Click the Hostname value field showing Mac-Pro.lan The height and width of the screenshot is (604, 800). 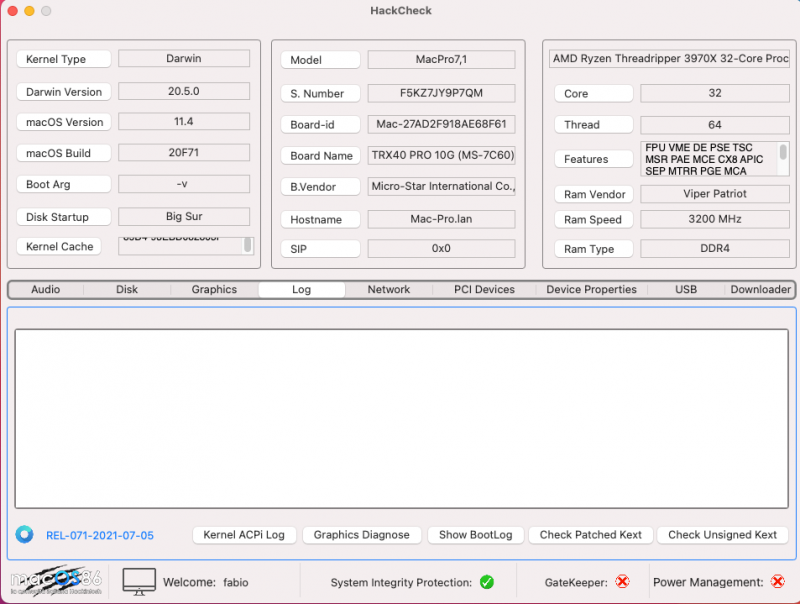(x=441, y=219)
